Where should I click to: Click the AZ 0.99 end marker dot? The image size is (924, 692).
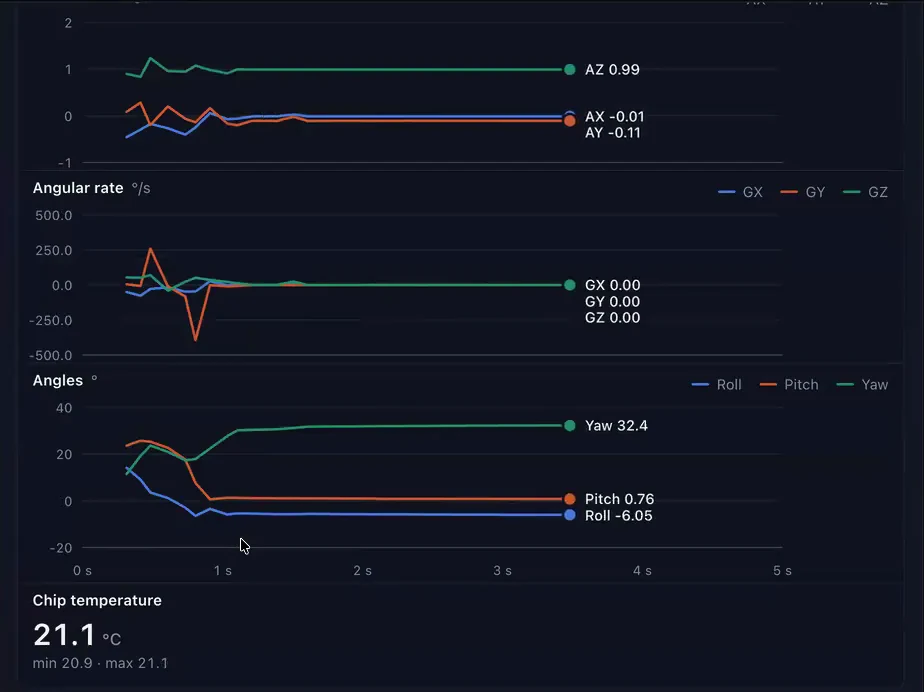point(570,70)
